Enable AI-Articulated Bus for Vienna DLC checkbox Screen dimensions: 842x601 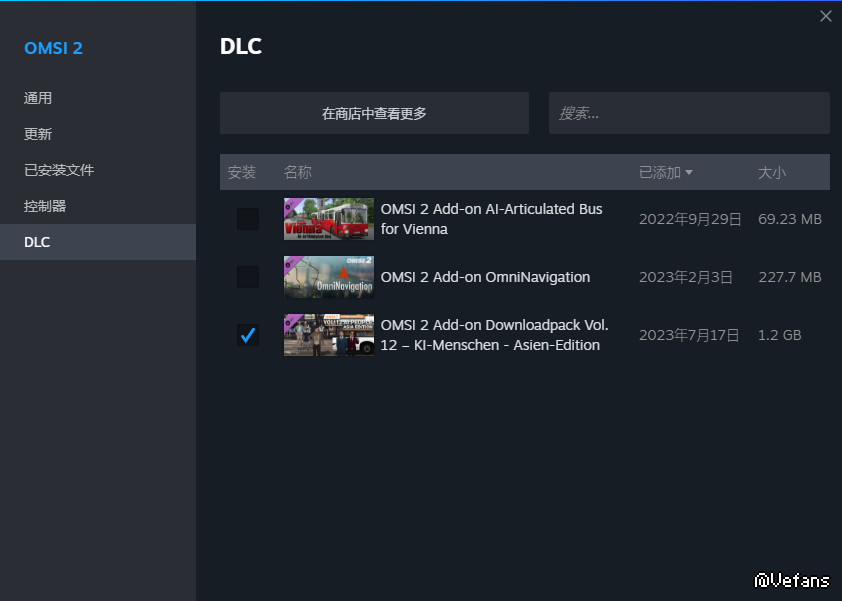[248, 219]
